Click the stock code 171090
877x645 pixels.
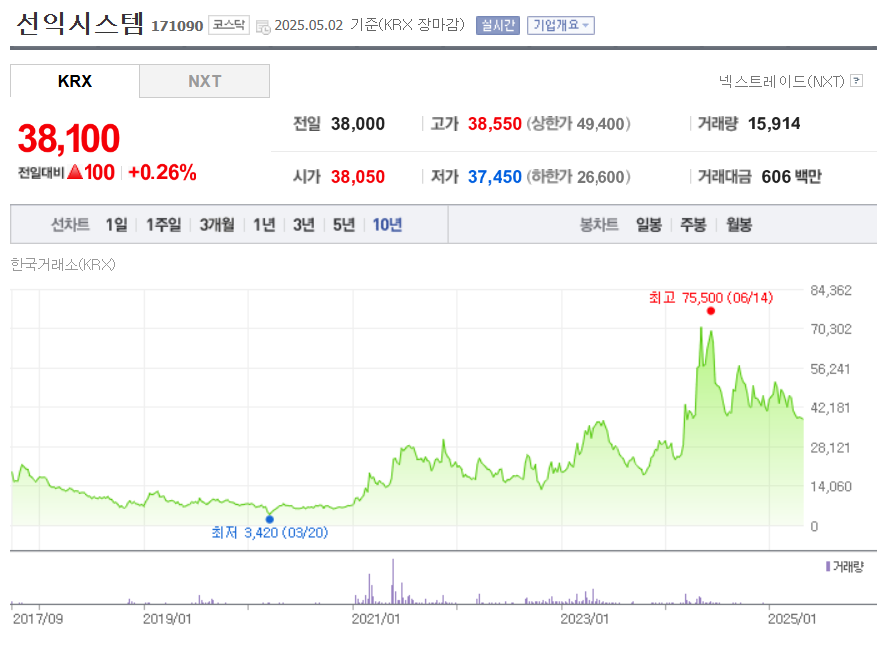coord(177,26)
